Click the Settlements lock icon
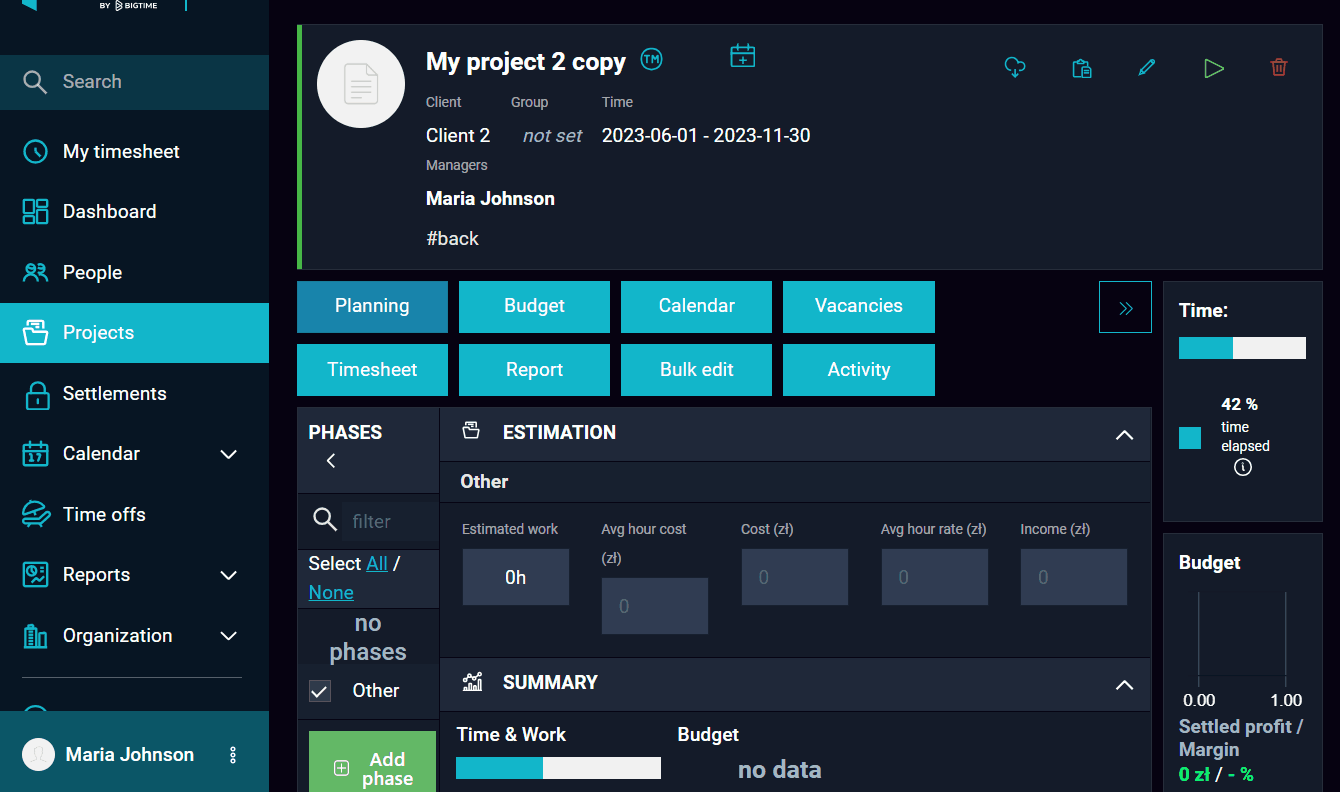The width and height of the screenshot is (1340, 792). [x=37, y=394]
